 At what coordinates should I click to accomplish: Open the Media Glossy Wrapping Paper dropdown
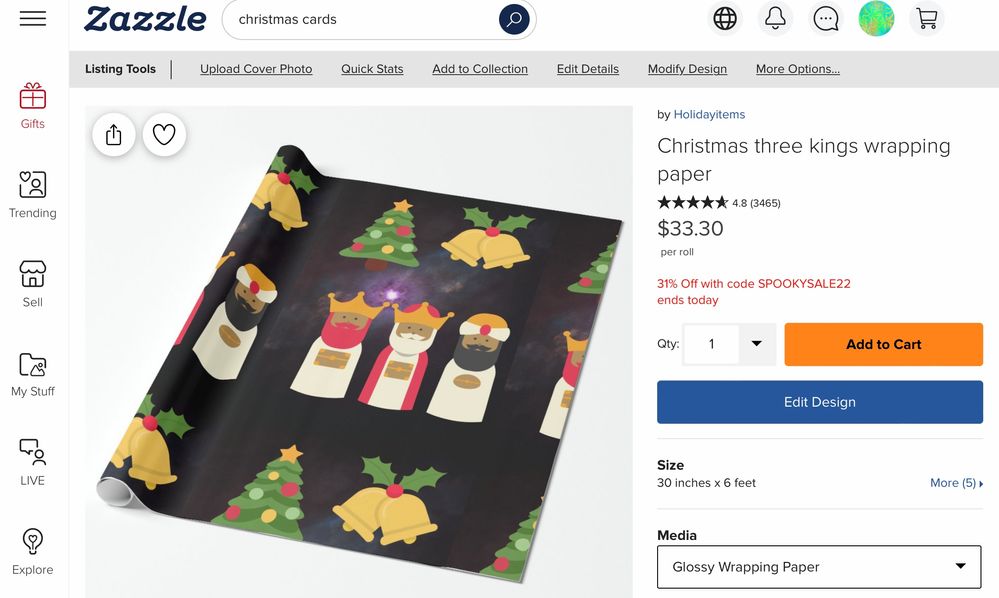(x=819, y=567)
